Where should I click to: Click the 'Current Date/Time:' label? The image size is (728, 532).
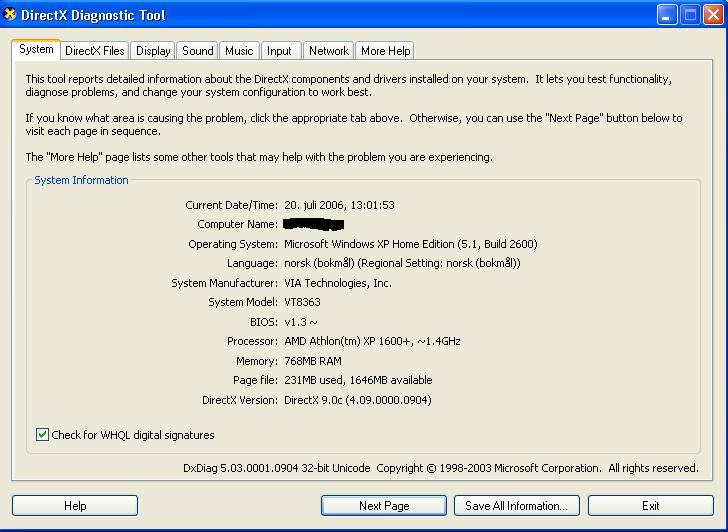[231, 205]
